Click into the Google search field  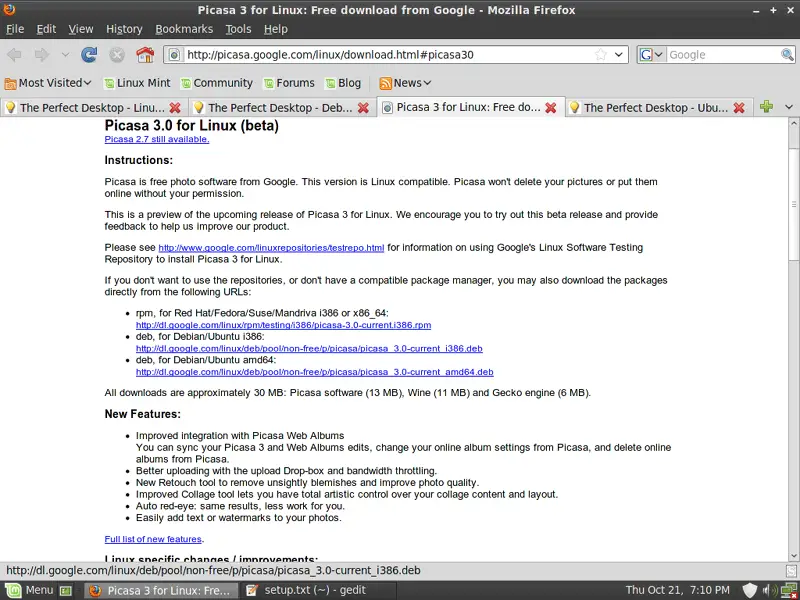tap(723, 55)
